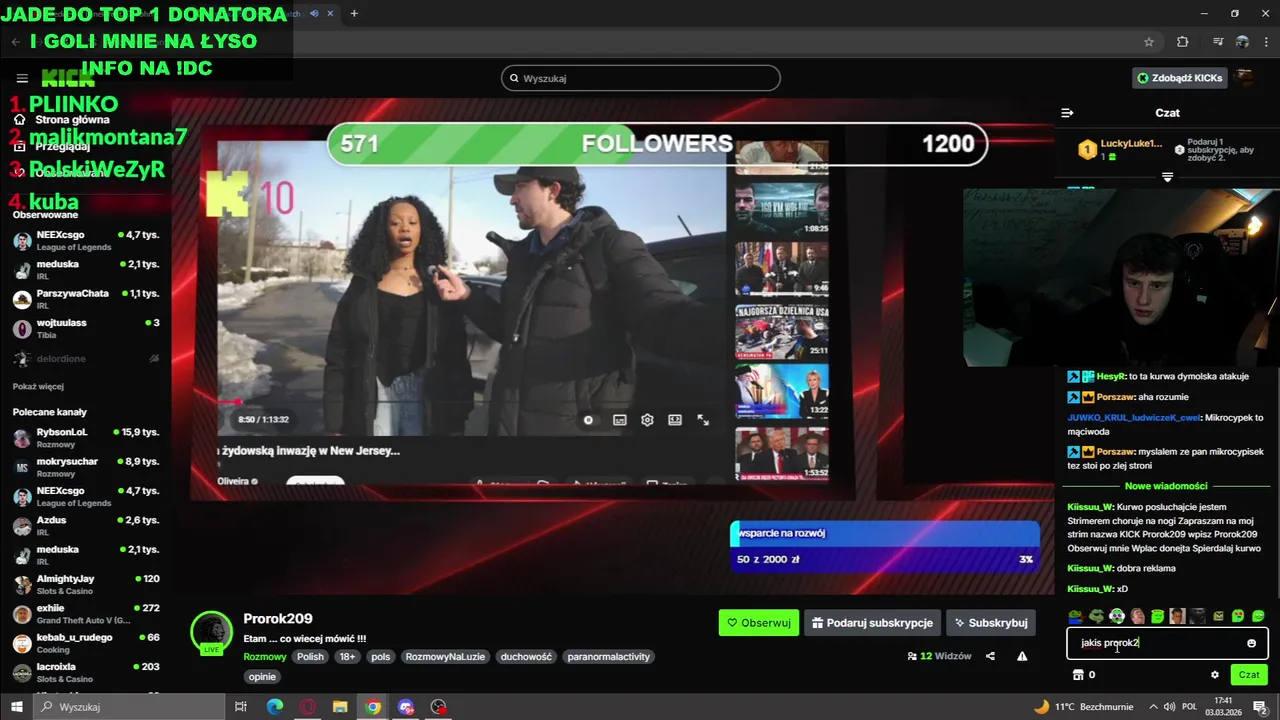
Task: Click the Obserwuj follow button
Action: 758,623
